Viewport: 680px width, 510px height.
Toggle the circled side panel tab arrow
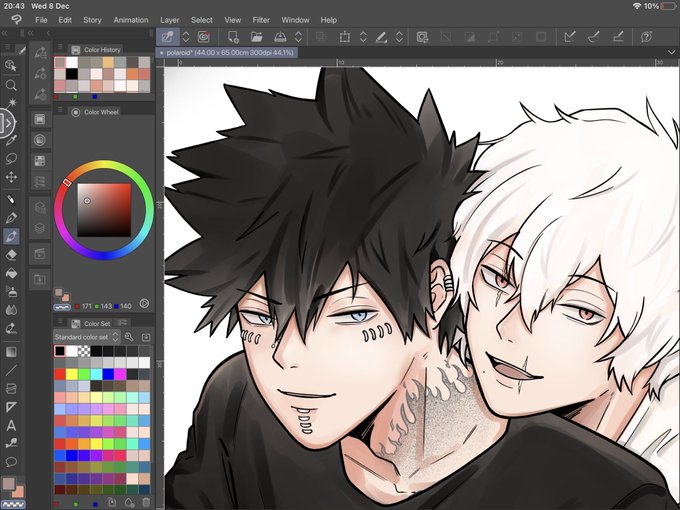point(7,123)
